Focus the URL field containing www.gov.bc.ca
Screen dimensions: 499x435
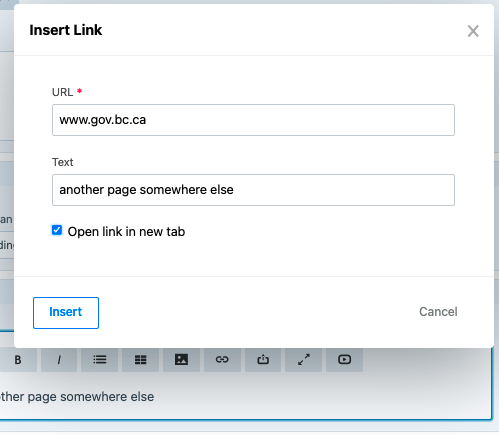coord(253,120)
